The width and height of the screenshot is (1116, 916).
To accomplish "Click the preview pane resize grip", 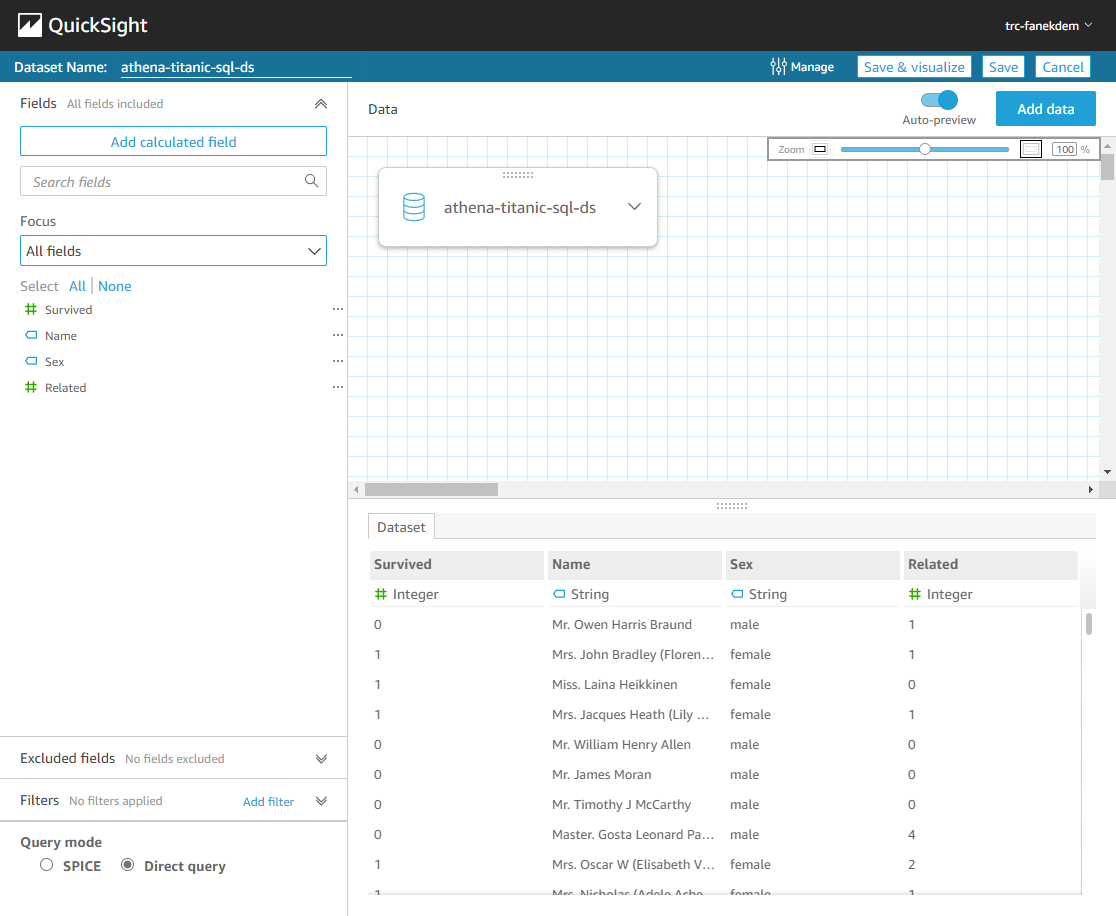I will tap(732, 506).
